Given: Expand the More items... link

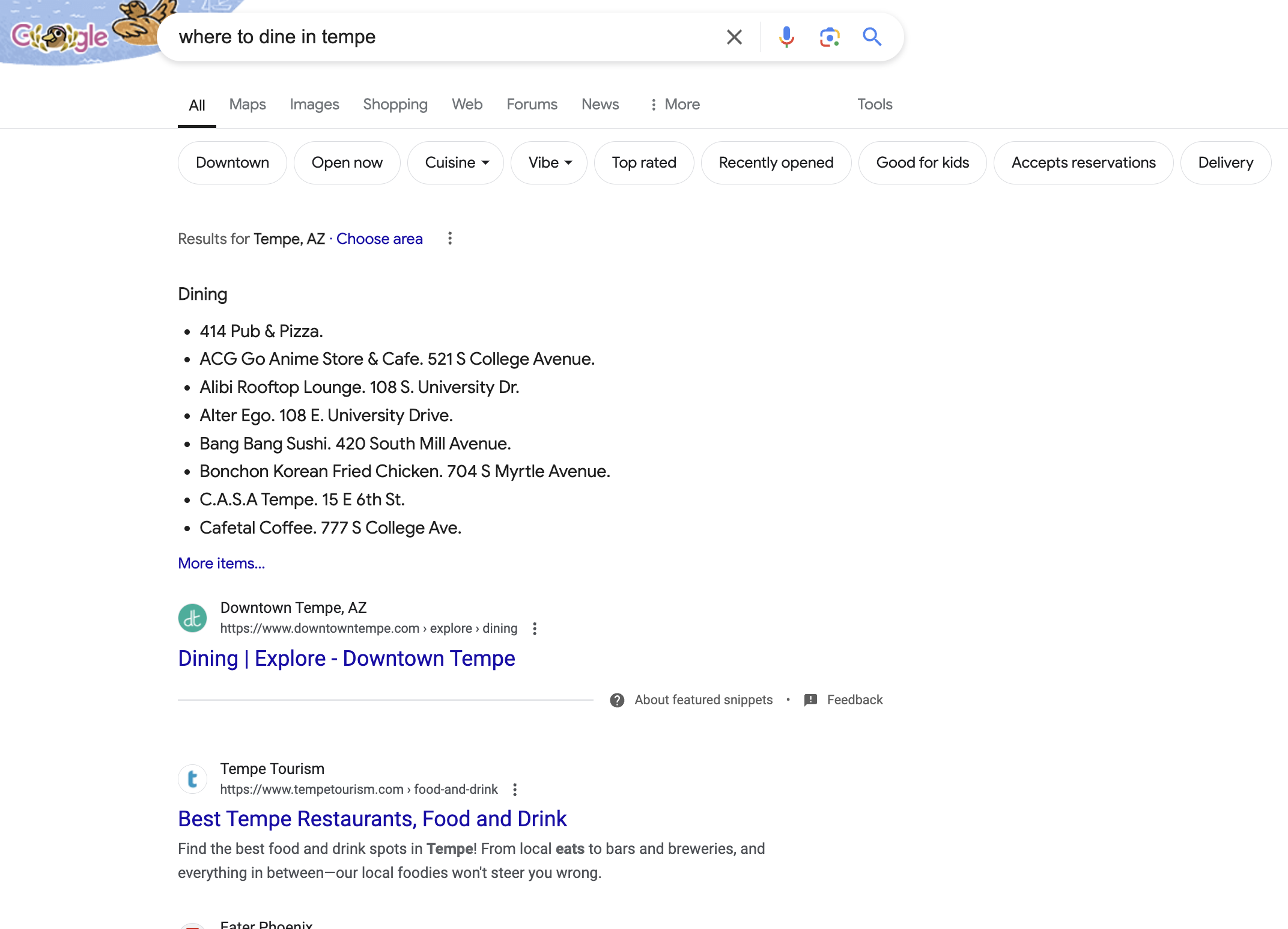Looking at the screenshot, I should tap(221, 564).
